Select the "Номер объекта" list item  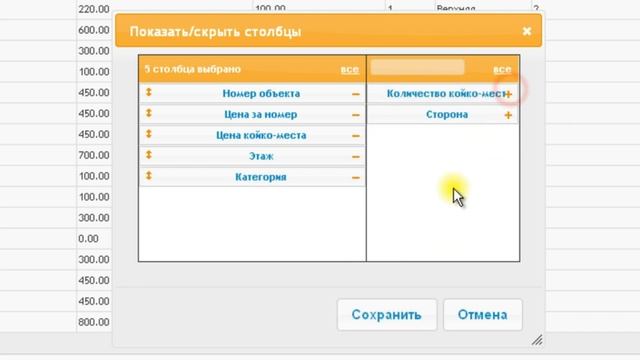coord(252,93)
